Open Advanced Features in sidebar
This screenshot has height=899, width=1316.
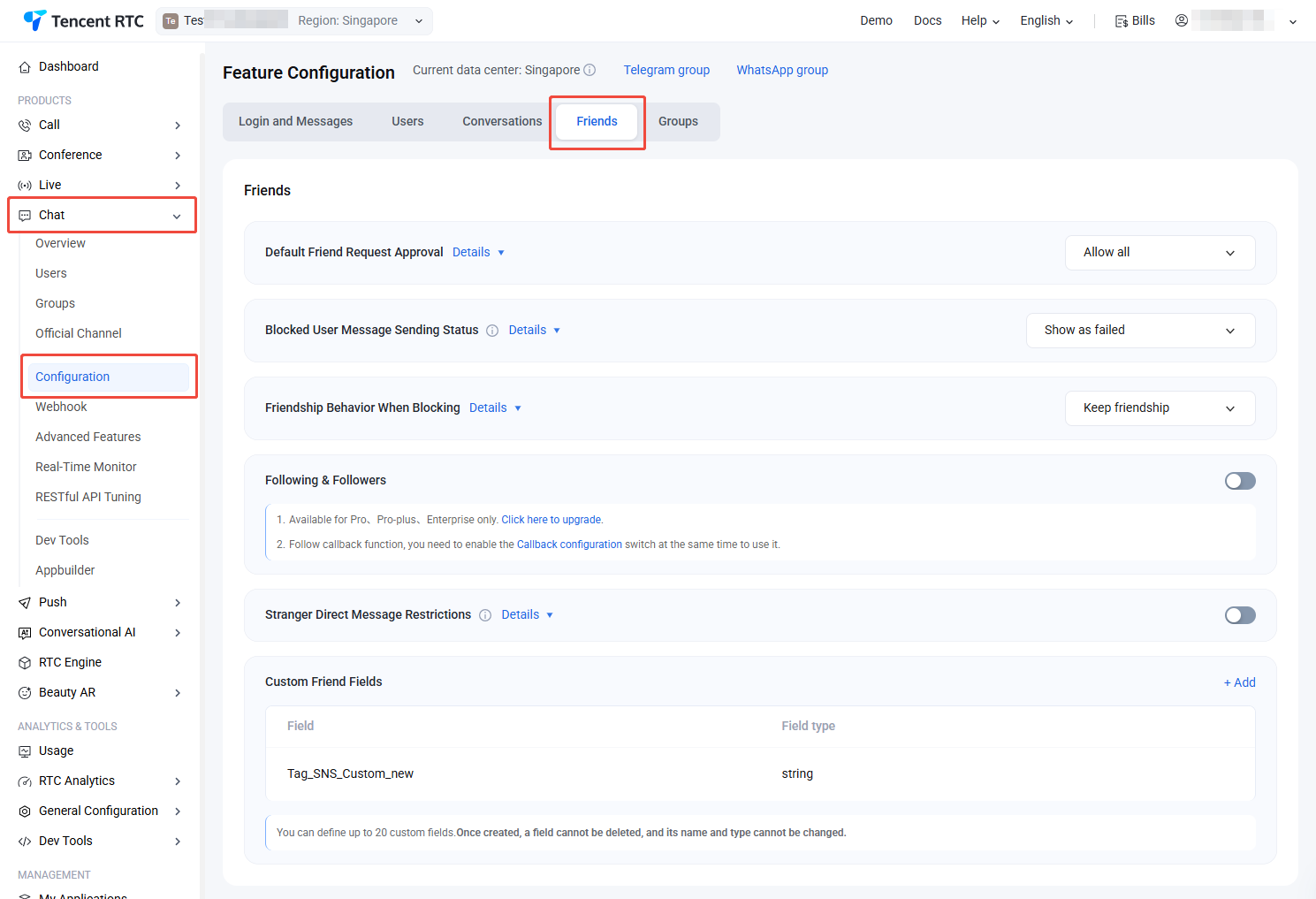point(87,438)
